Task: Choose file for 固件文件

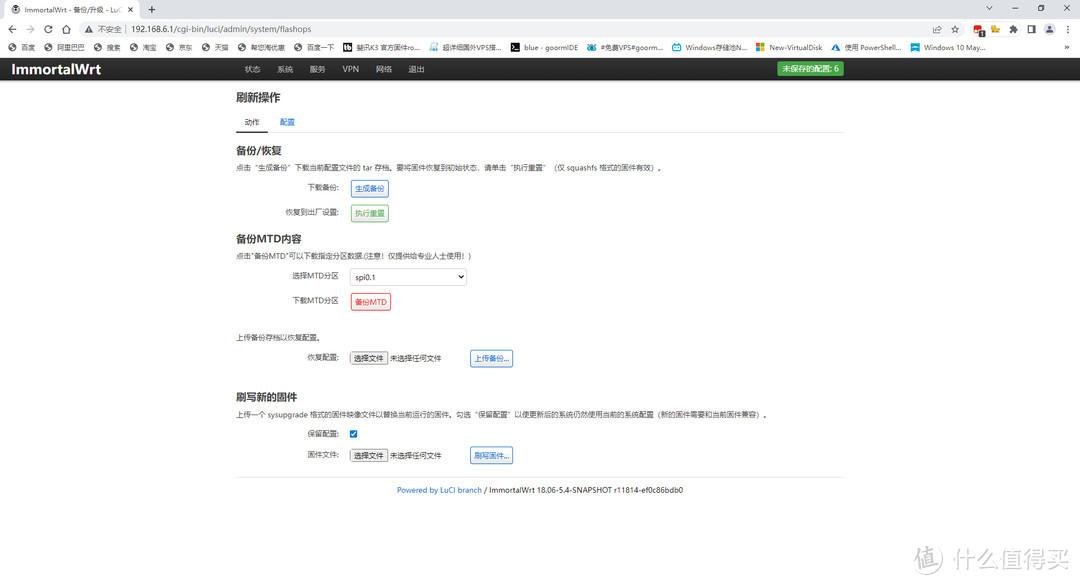Action: [368, 455]
